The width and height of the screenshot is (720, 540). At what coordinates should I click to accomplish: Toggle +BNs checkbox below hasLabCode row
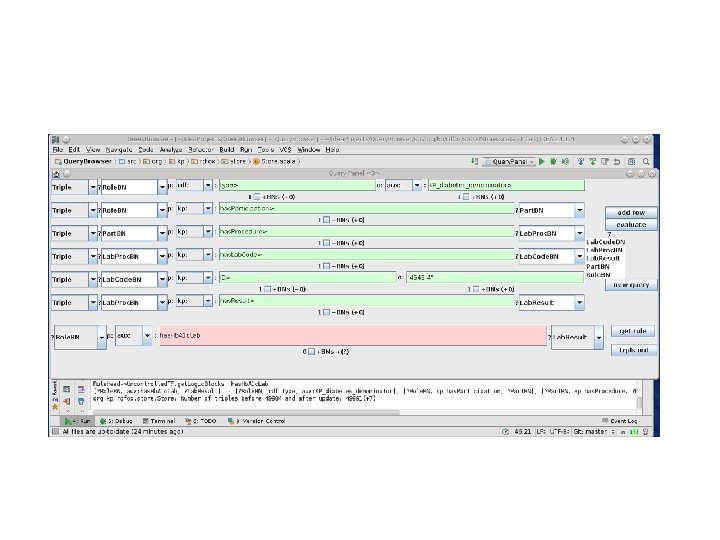coord(326,266)
